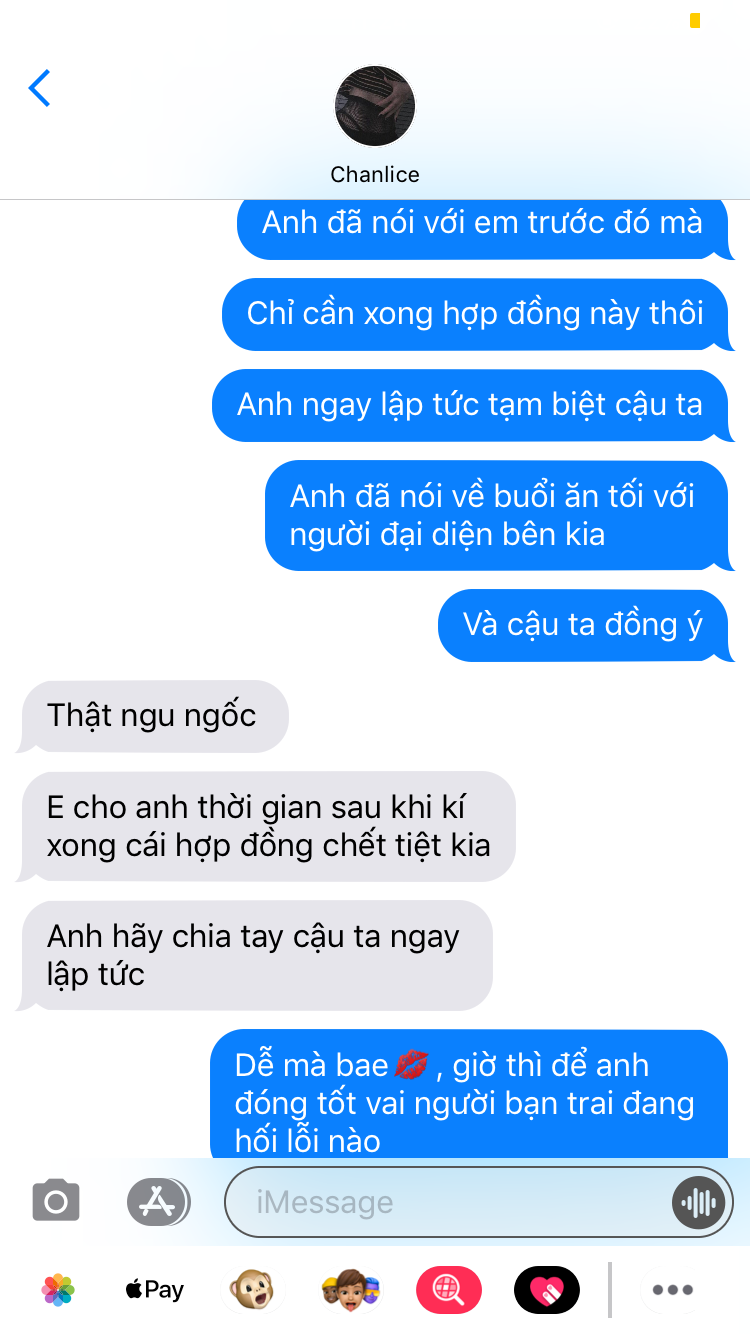
Task: Tap the "Dễ mà bae" message bubble
Action: point(471,1094)
